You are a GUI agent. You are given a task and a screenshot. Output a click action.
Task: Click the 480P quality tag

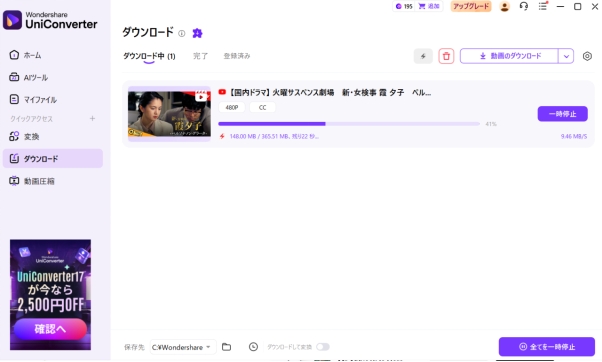(x=232, y=107)
